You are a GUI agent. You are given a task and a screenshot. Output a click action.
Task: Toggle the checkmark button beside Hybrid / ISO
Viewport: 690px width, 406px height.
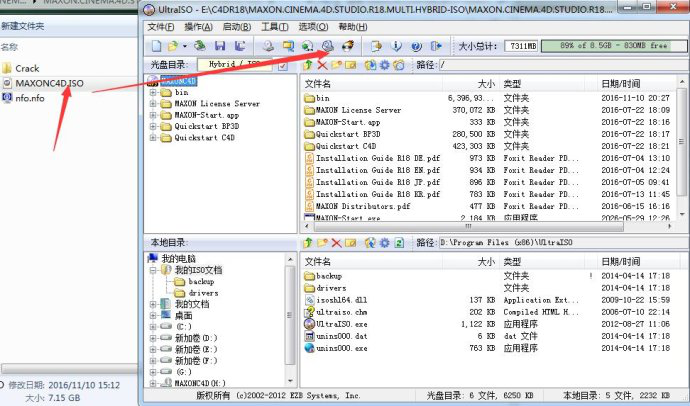283,66
